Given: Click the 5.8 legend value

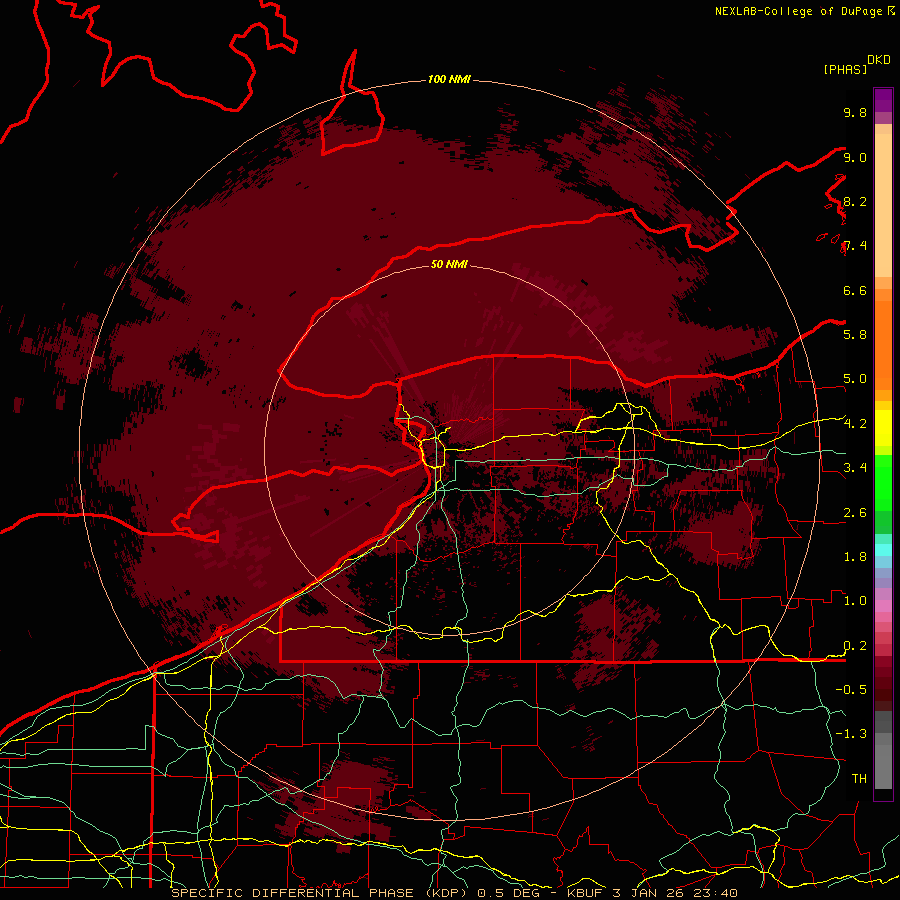Looking at the screenshot, I should [855, 334].
